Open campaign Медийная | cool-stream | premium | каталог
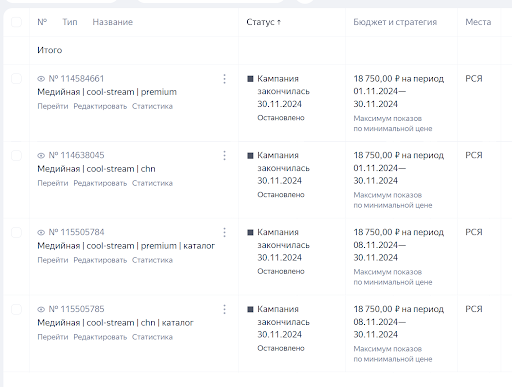 pos(126,246)
